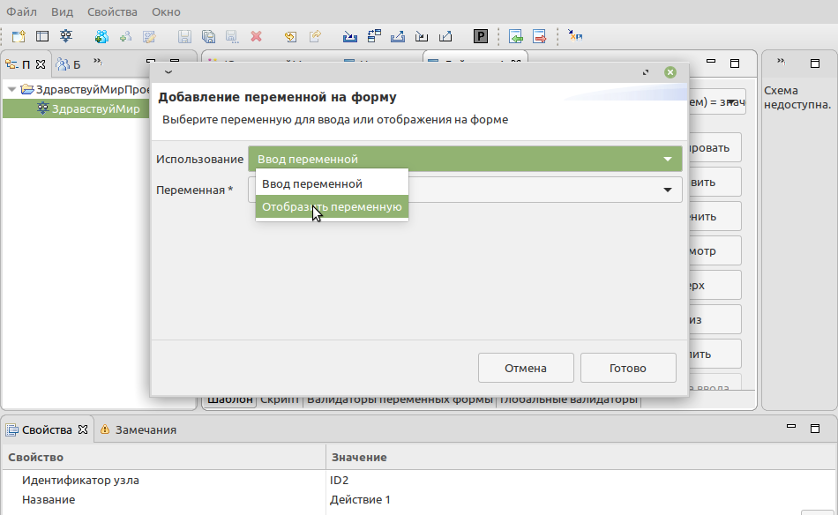The height and width of the screenshot is (515, 838).
Task: Click the Готово button
Action: point(628,368)
